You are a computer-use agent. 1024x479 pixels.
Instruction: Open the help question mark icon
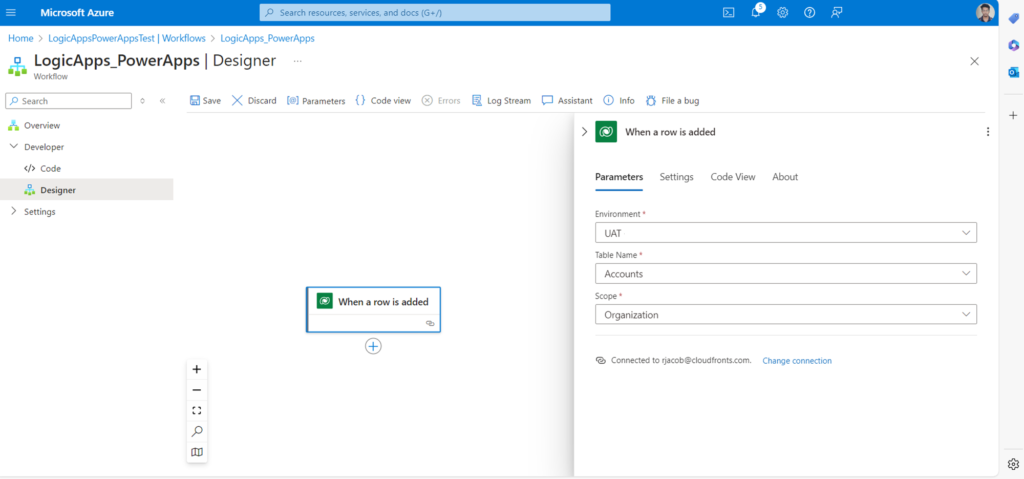pos(809,12)
